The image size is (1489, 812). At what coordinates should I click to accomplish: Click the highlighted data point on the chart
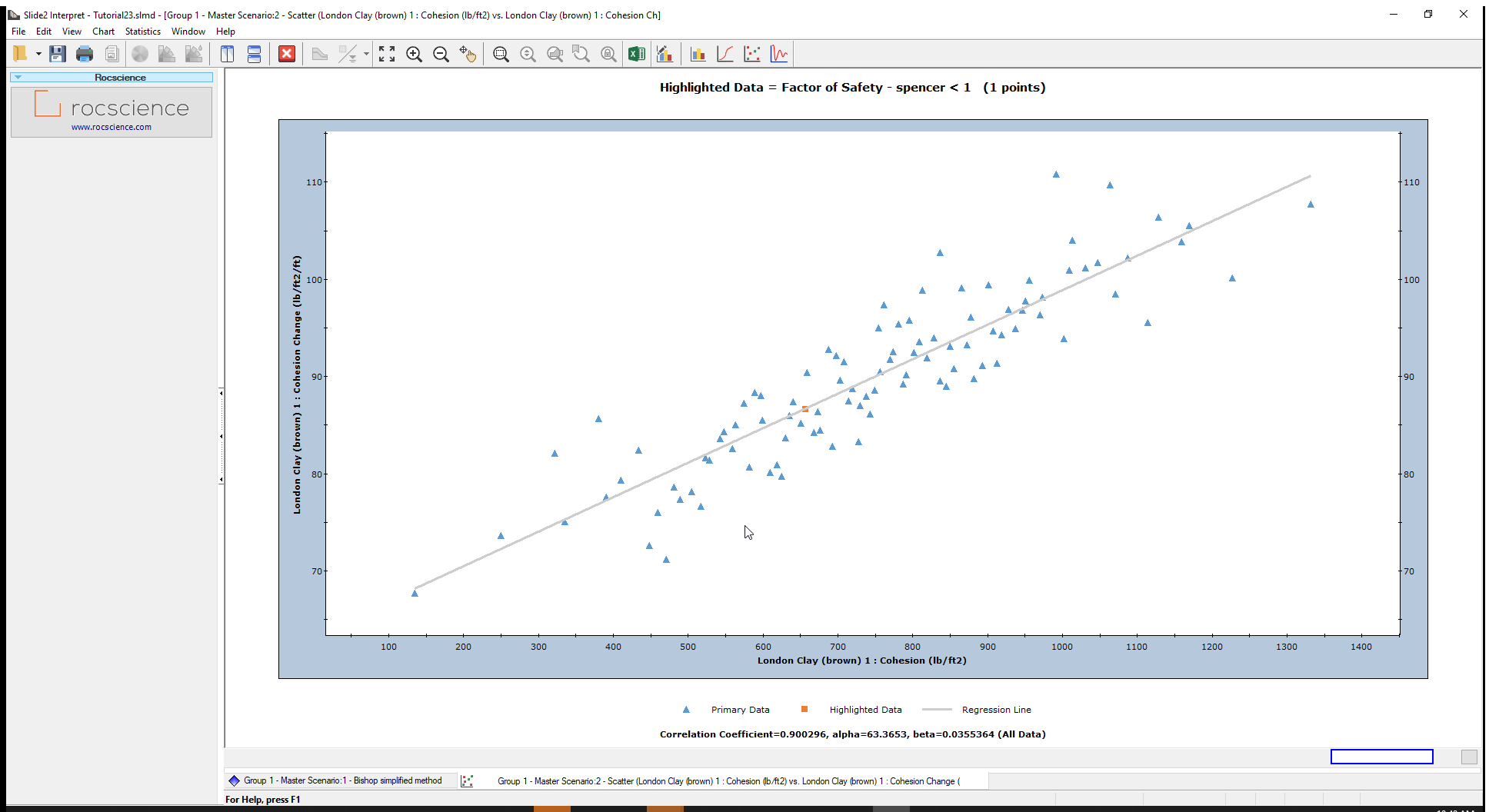(804, 408)
